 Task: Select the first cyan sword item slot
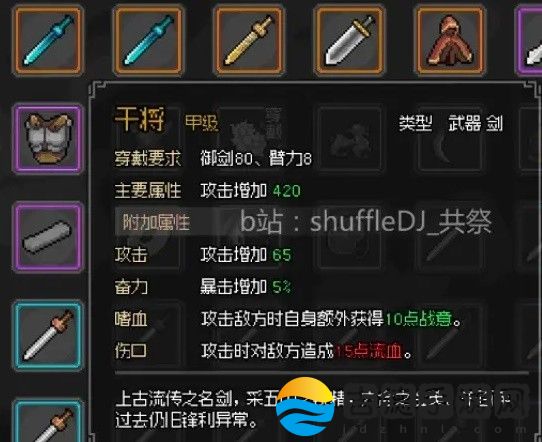(48, 41)
